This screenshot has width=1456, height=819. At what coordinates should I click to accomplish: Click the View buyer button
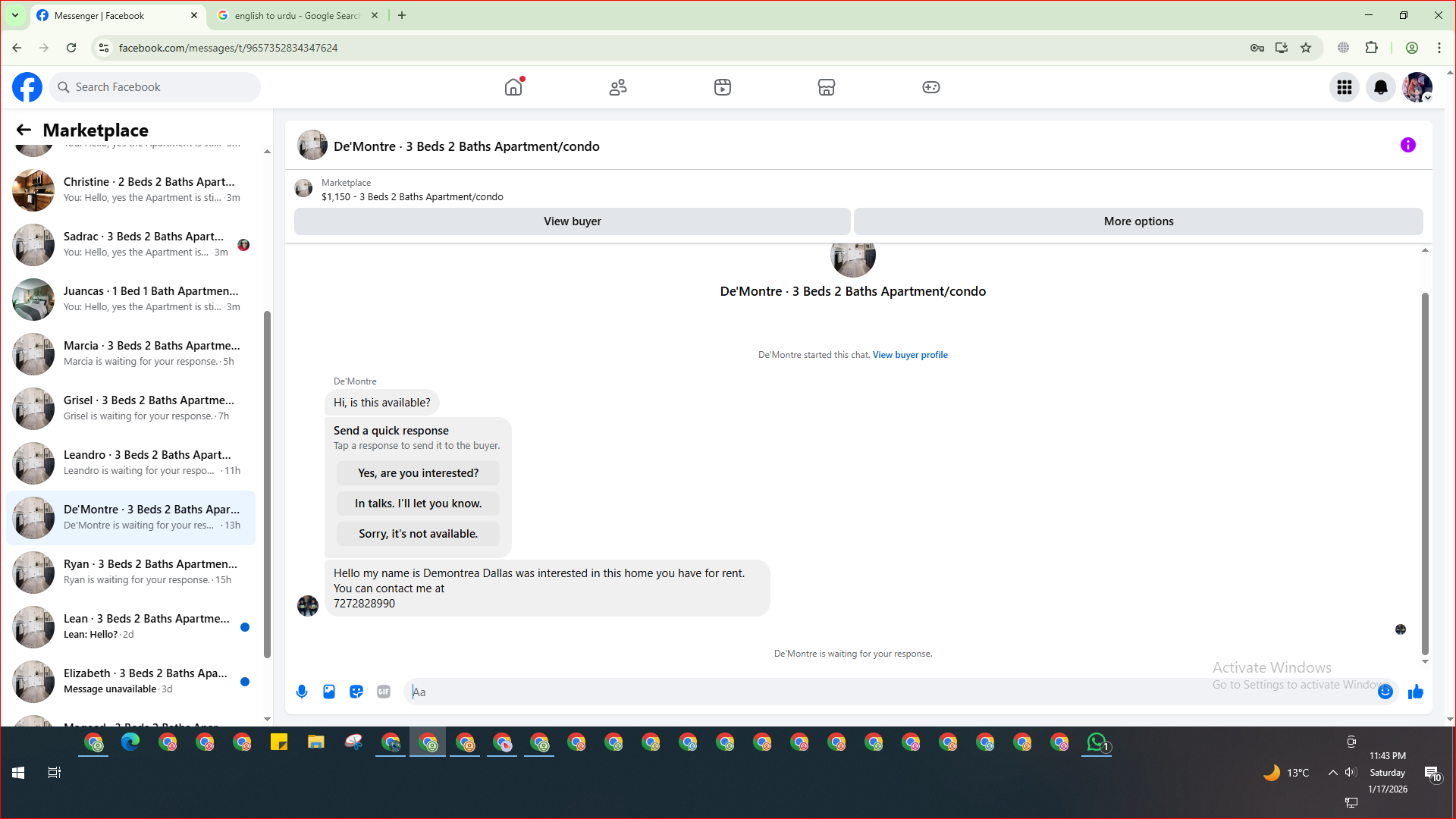[572, 221]
